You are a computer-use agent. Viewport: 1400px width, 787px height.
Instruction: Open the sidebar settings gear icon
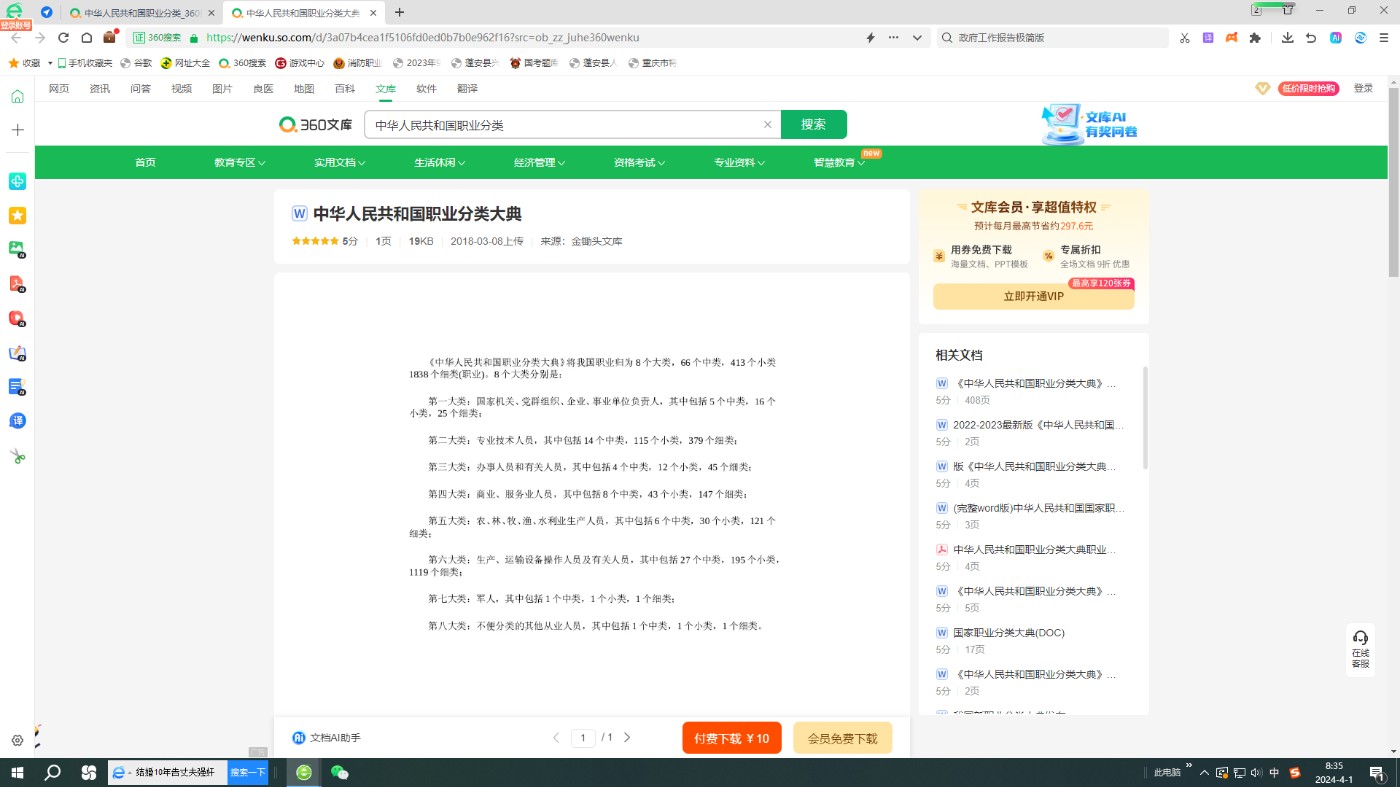point(17,741)
